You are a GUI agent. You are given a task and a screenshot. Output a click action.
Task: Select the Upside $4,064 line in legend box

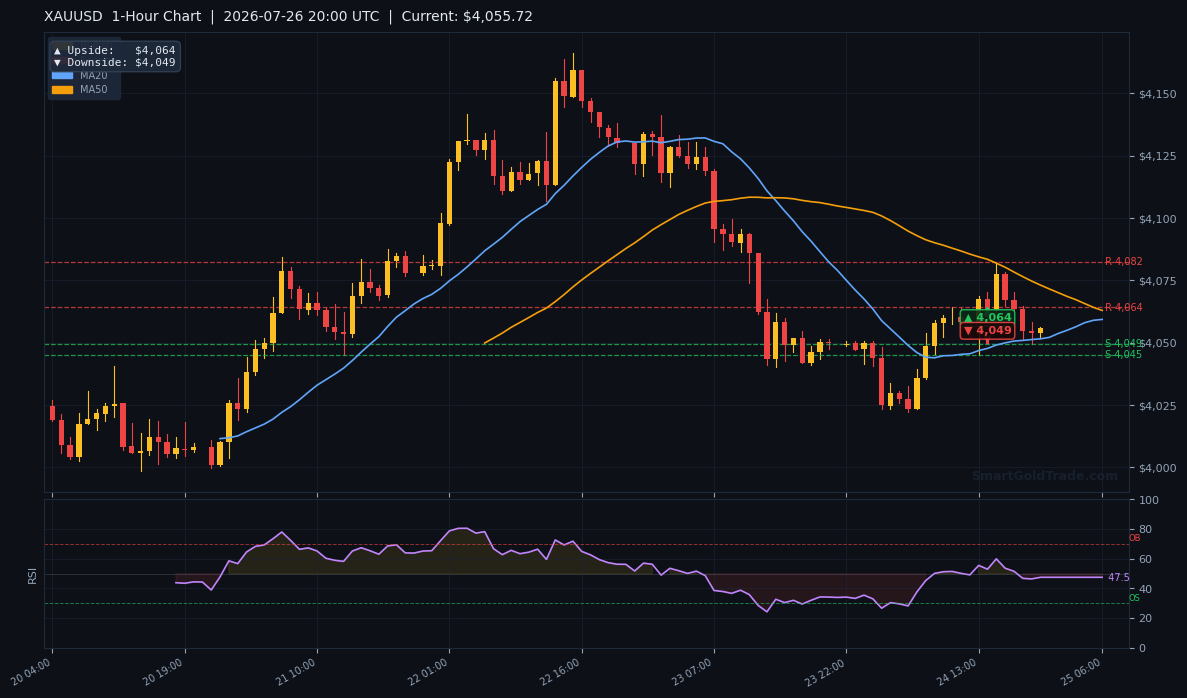point(114,50)
